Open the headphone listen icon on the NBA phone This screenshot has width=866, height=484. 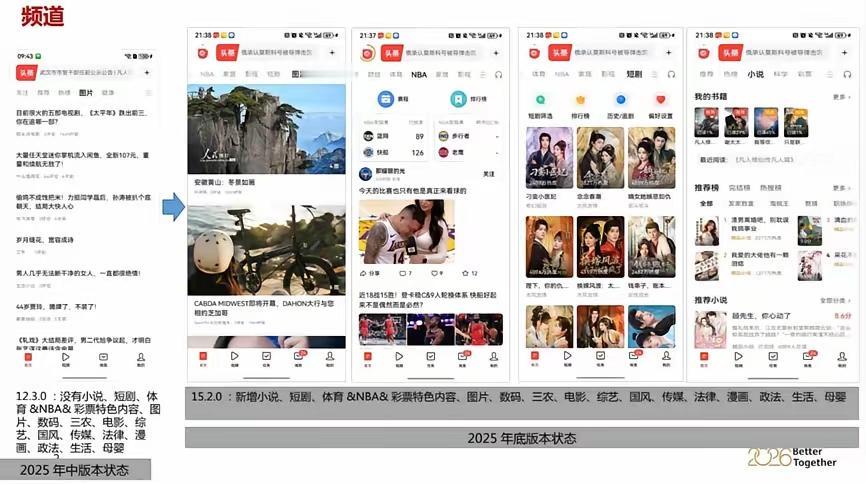tap(499, 75)
